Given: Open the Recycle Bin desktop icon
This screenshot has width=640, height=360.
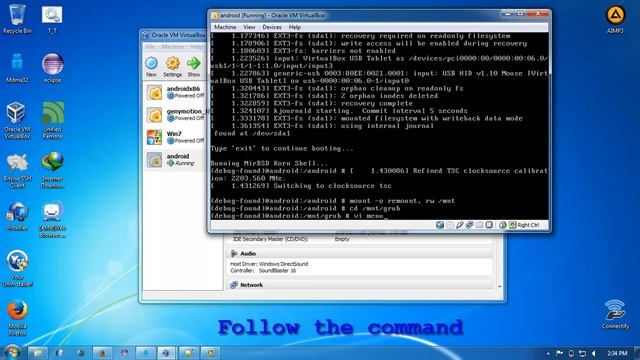Looking at the screenshot, I should pyautogui.click(x=17, y=19).
